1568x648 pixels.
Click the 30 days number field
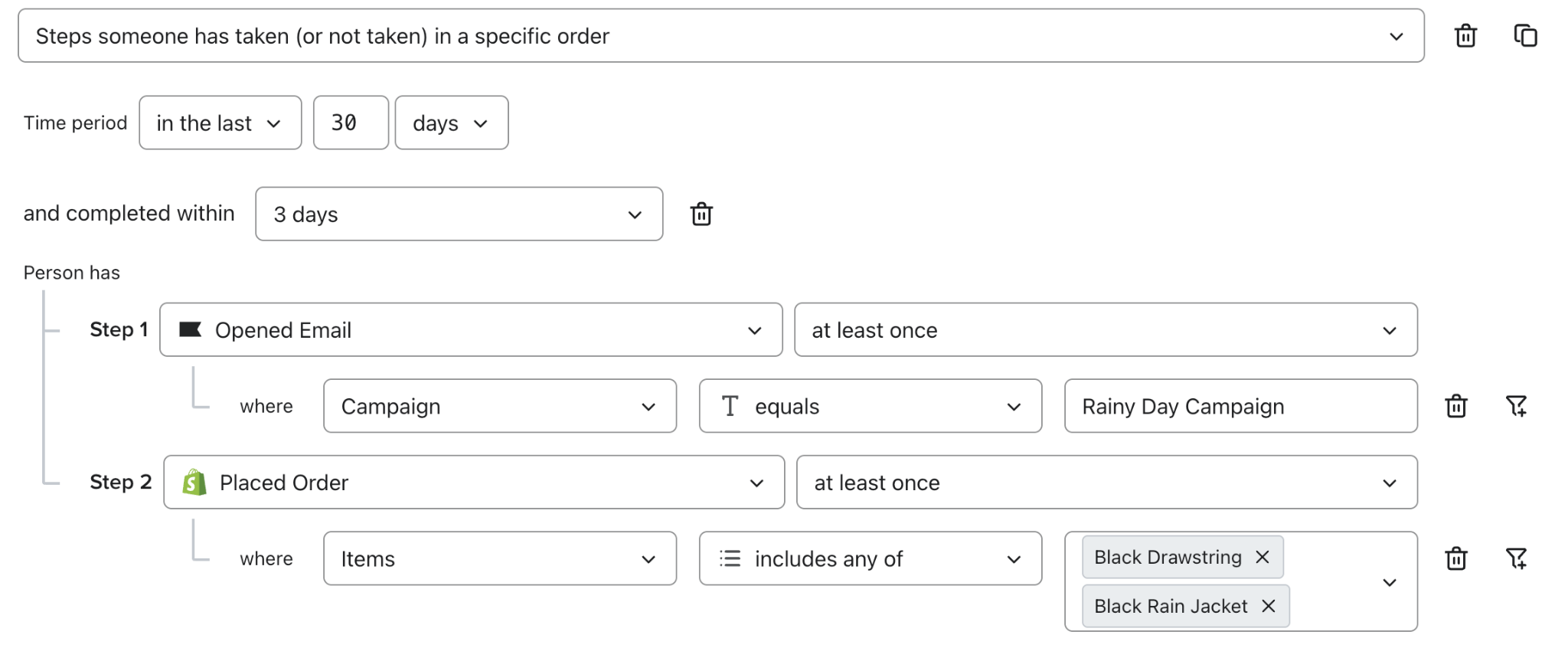350,123
